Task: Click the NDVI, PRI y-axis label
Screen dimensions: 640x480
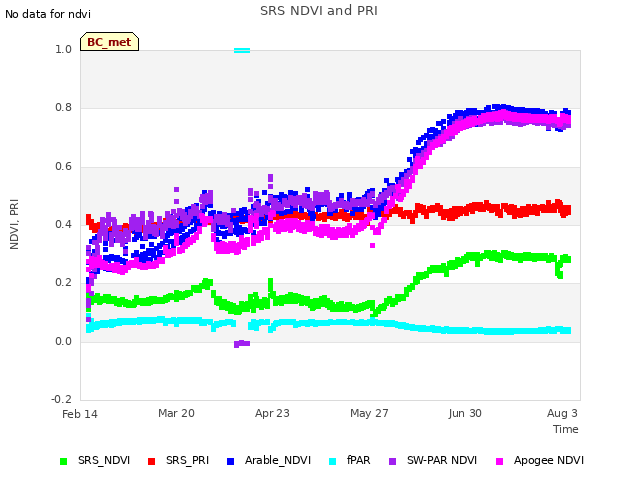Action: click(14, 224)
